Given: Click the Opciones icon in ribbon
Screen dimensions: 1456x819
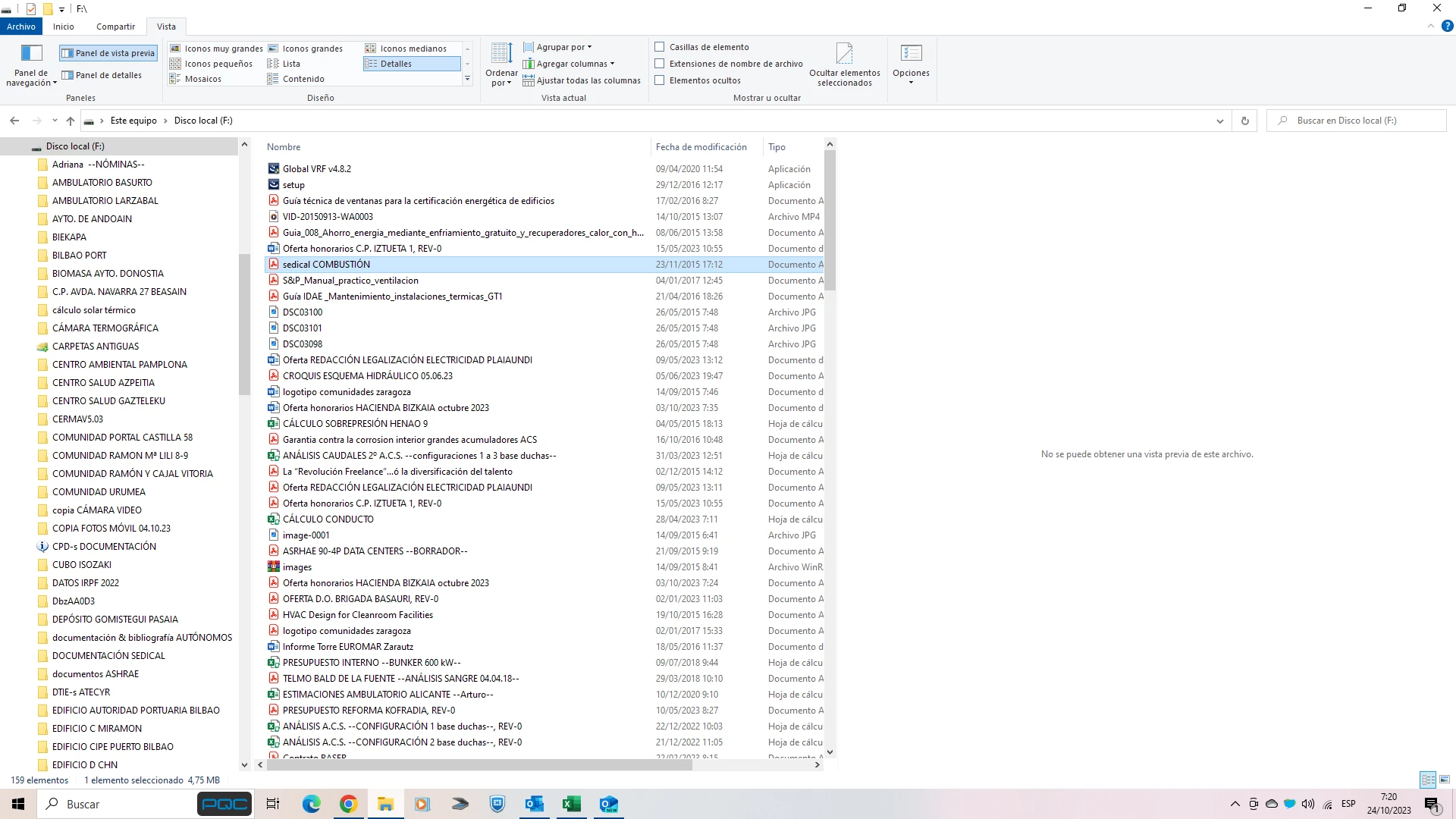Looking at the screenshot, I should pyautogui.click(x=911, y=54).
